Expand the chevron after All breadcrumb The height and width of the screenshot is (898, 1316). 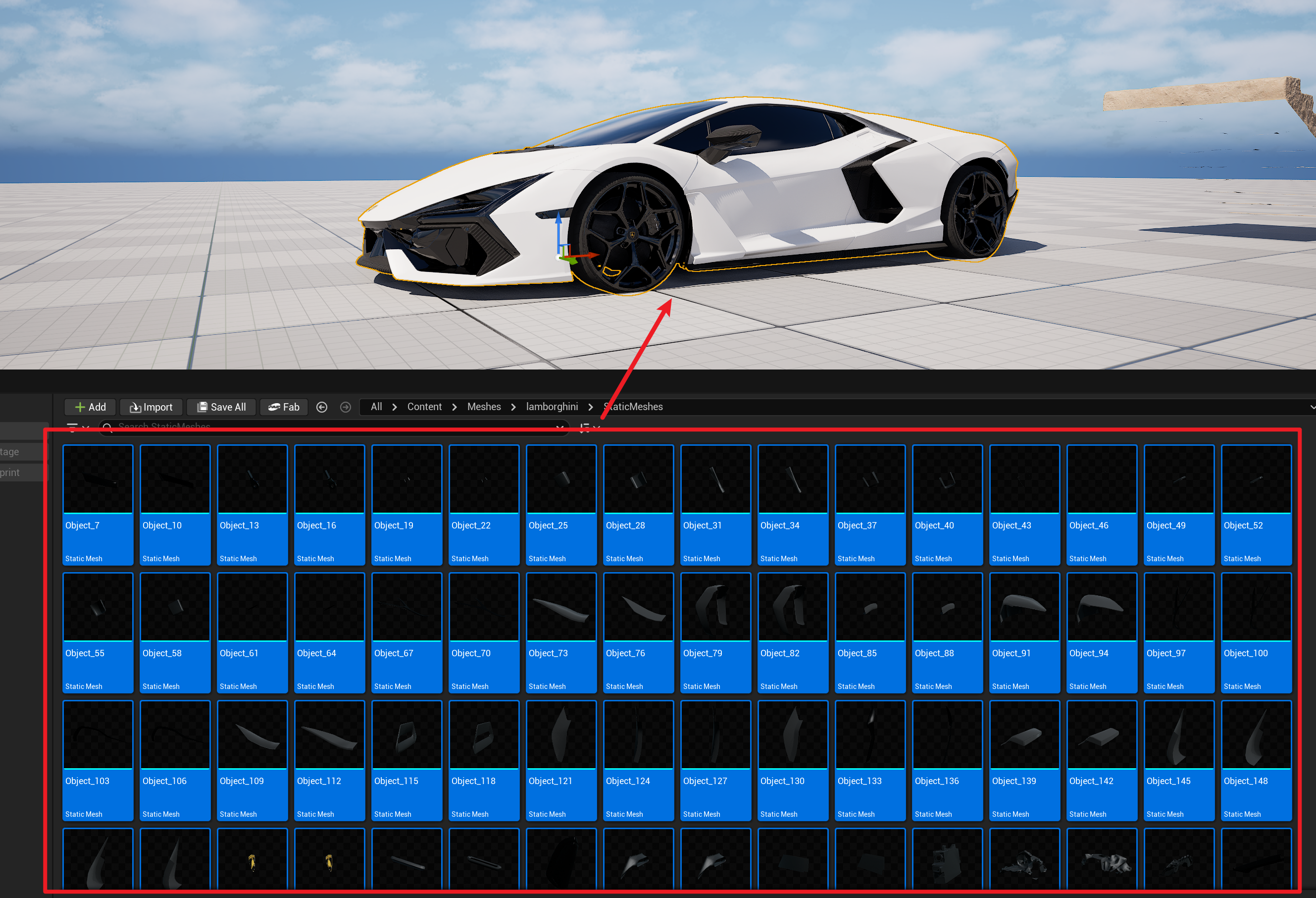pyautogui.click(x=395, y=407)
